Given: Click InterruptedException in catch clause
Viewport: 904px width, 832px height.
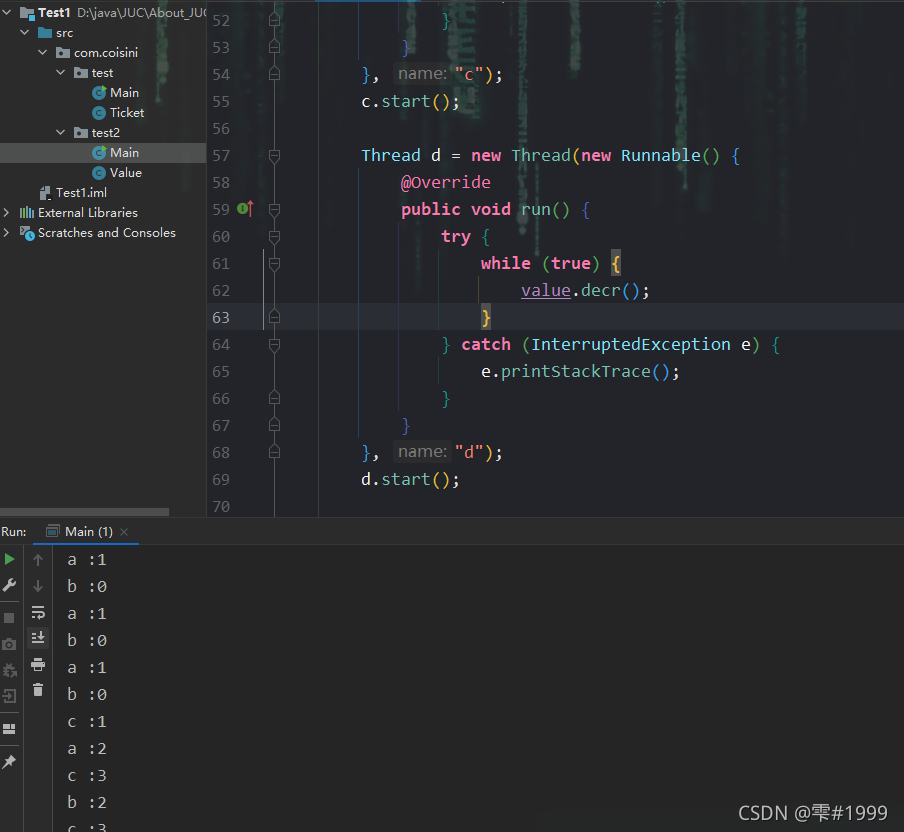Looking at the screenshot, I should (x=631, y=345).
